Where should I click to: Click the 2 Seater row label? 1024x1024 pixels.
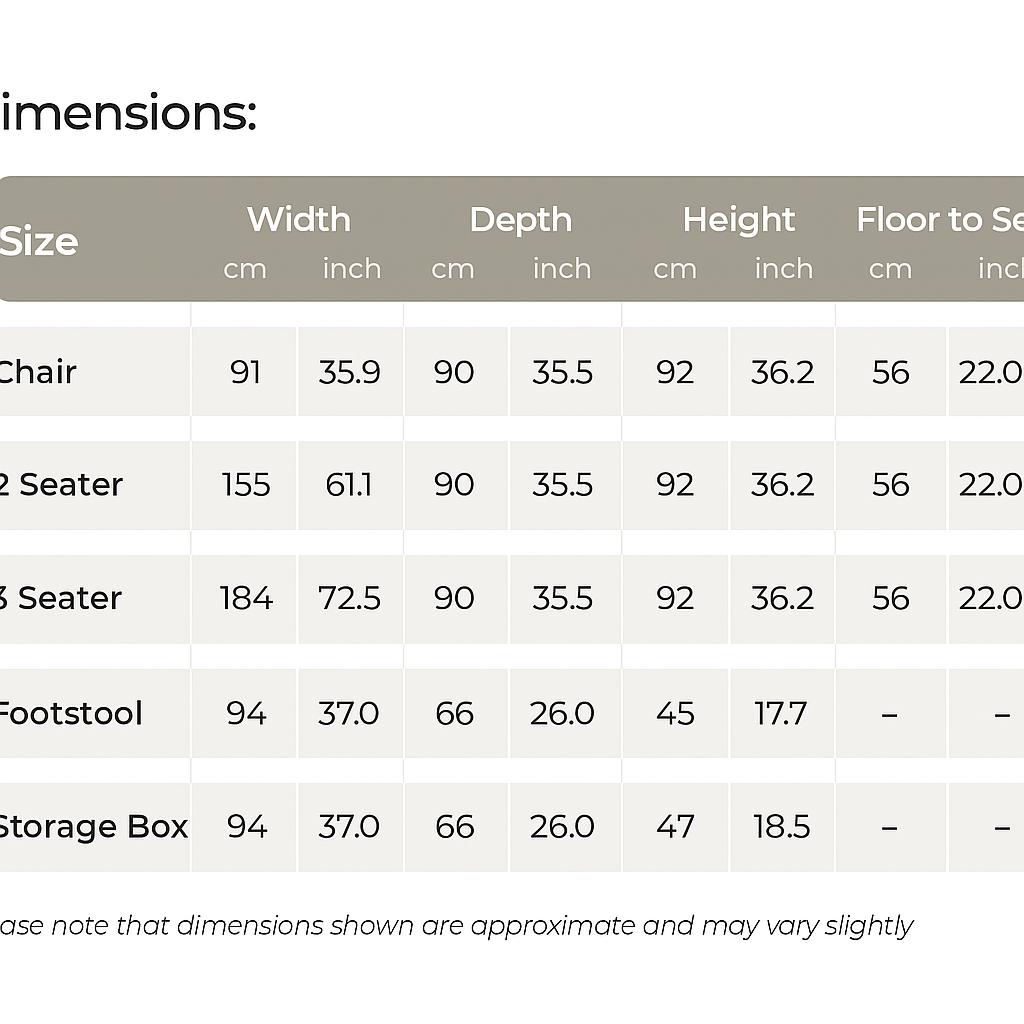[x=60, y=485]
